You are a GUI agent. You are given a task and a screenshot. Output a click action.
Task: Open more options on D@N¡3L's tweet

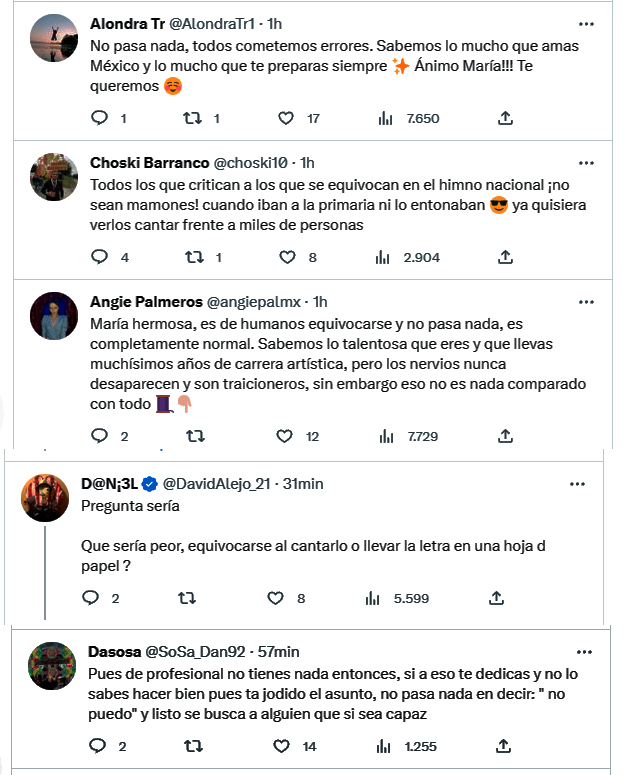(x=577, y=484)
